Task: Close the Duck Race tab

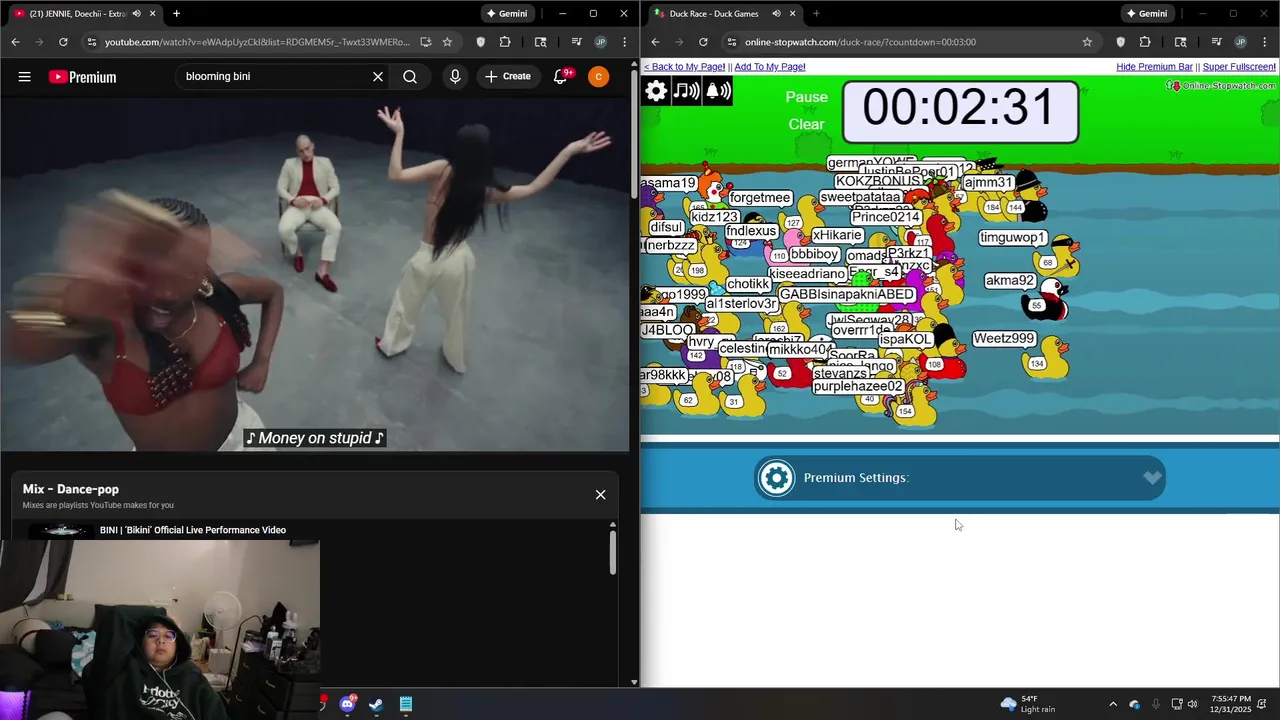Action: [x=793, y=13]
